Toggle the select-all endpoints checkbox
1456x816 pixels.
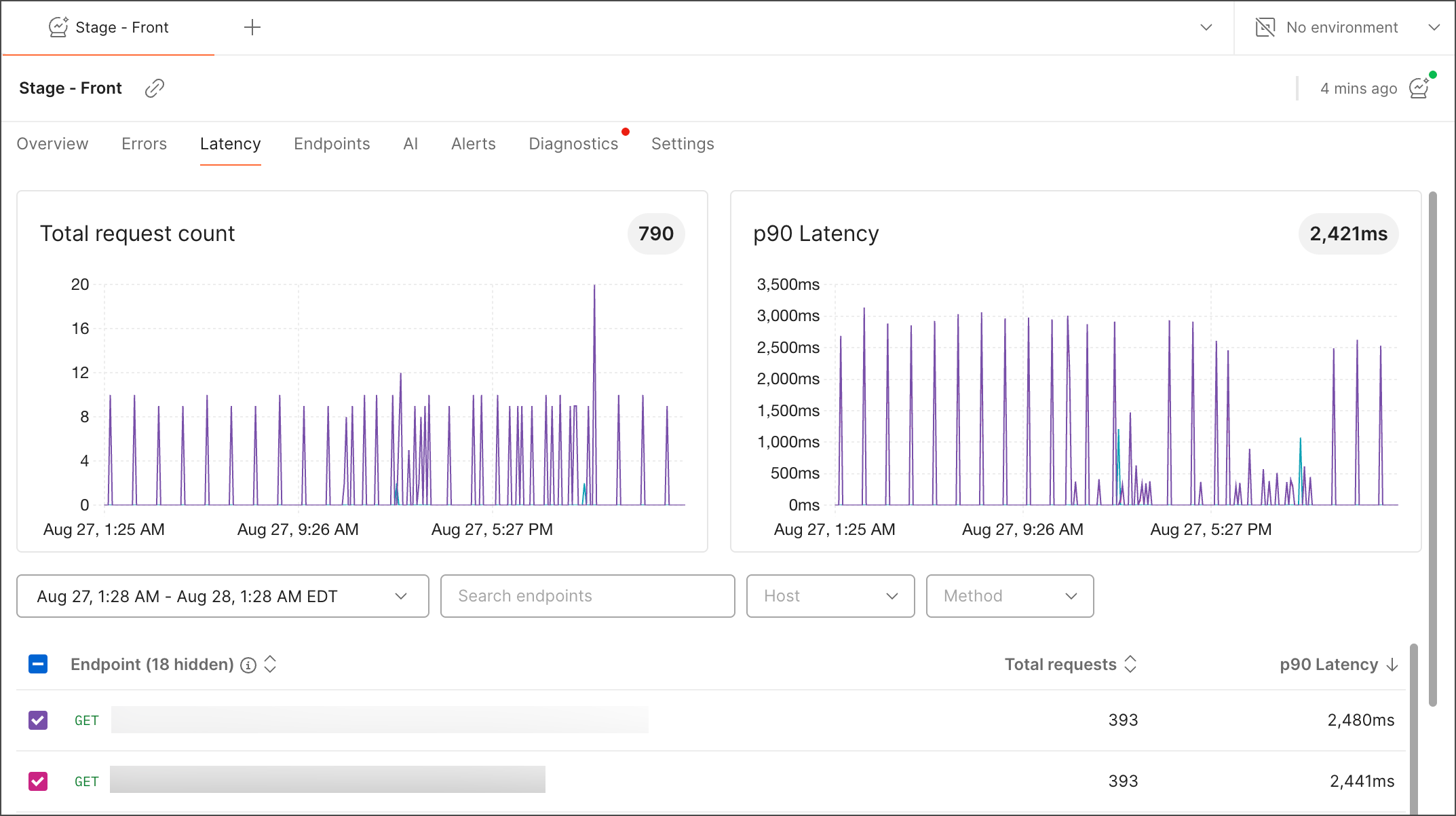click(38, 664)
